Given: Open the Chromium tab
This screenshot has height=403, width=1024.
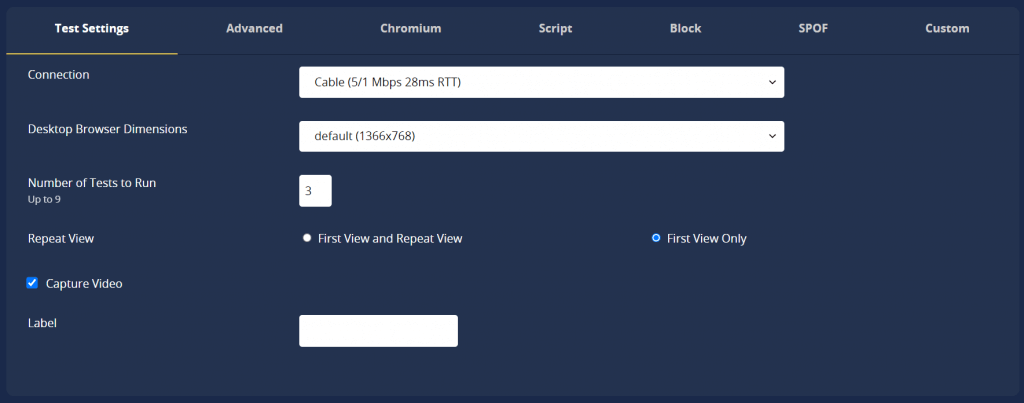Looking at the screenshot, I should coord(411,29).
